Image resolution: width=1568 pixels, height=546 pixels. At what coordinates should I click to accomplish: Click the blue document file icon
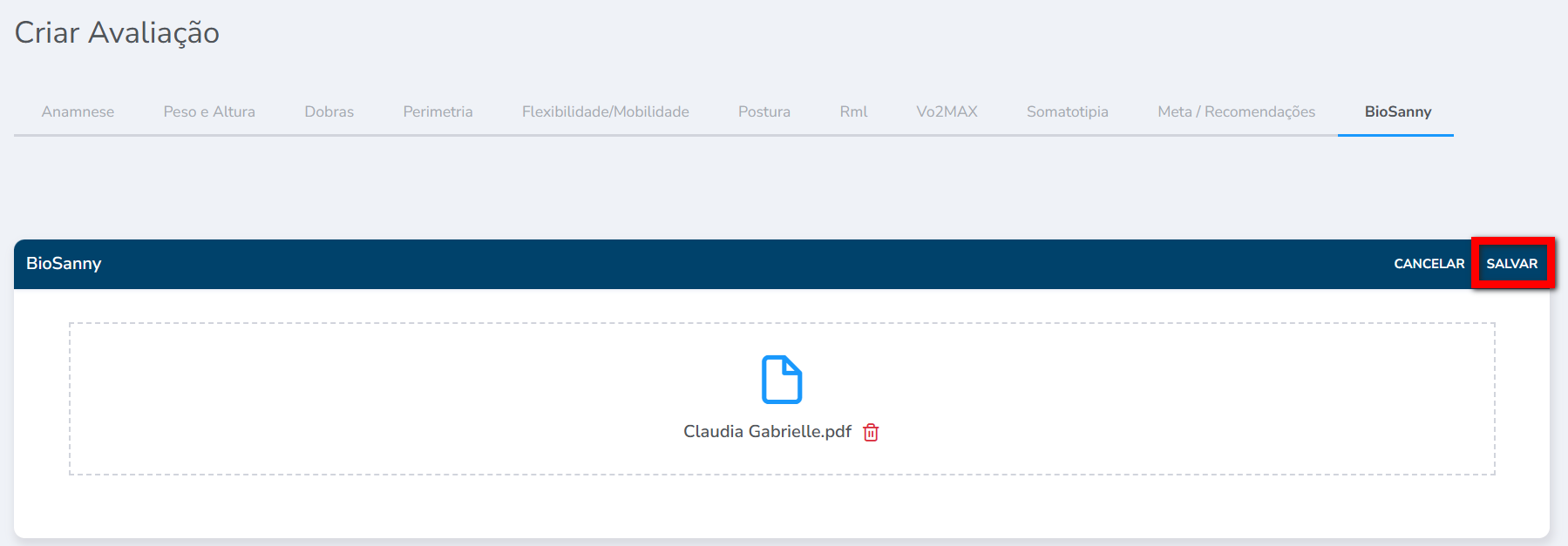coord(781,380)
